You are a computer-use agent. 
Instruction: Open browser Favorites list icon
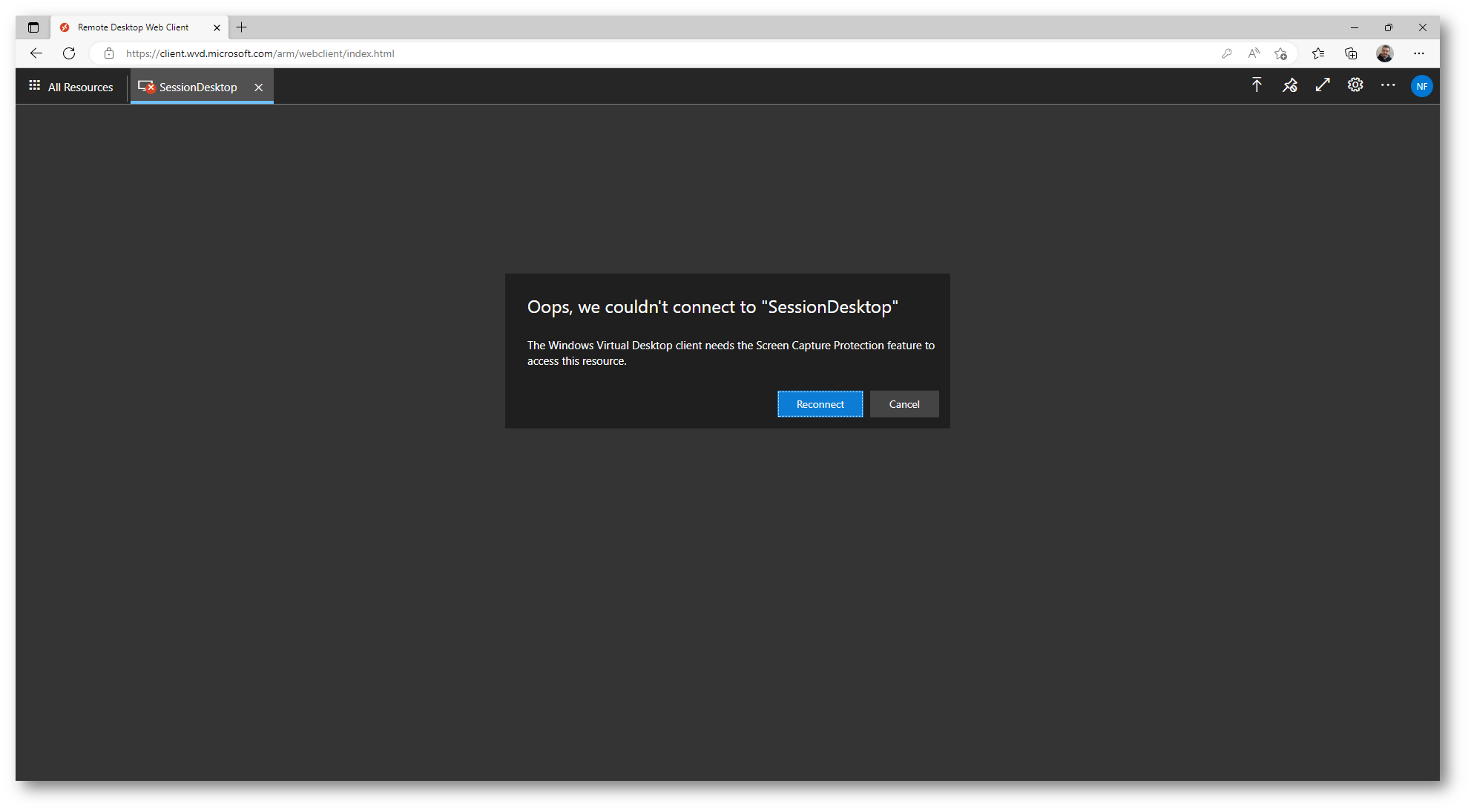(x=1318, y=53)
